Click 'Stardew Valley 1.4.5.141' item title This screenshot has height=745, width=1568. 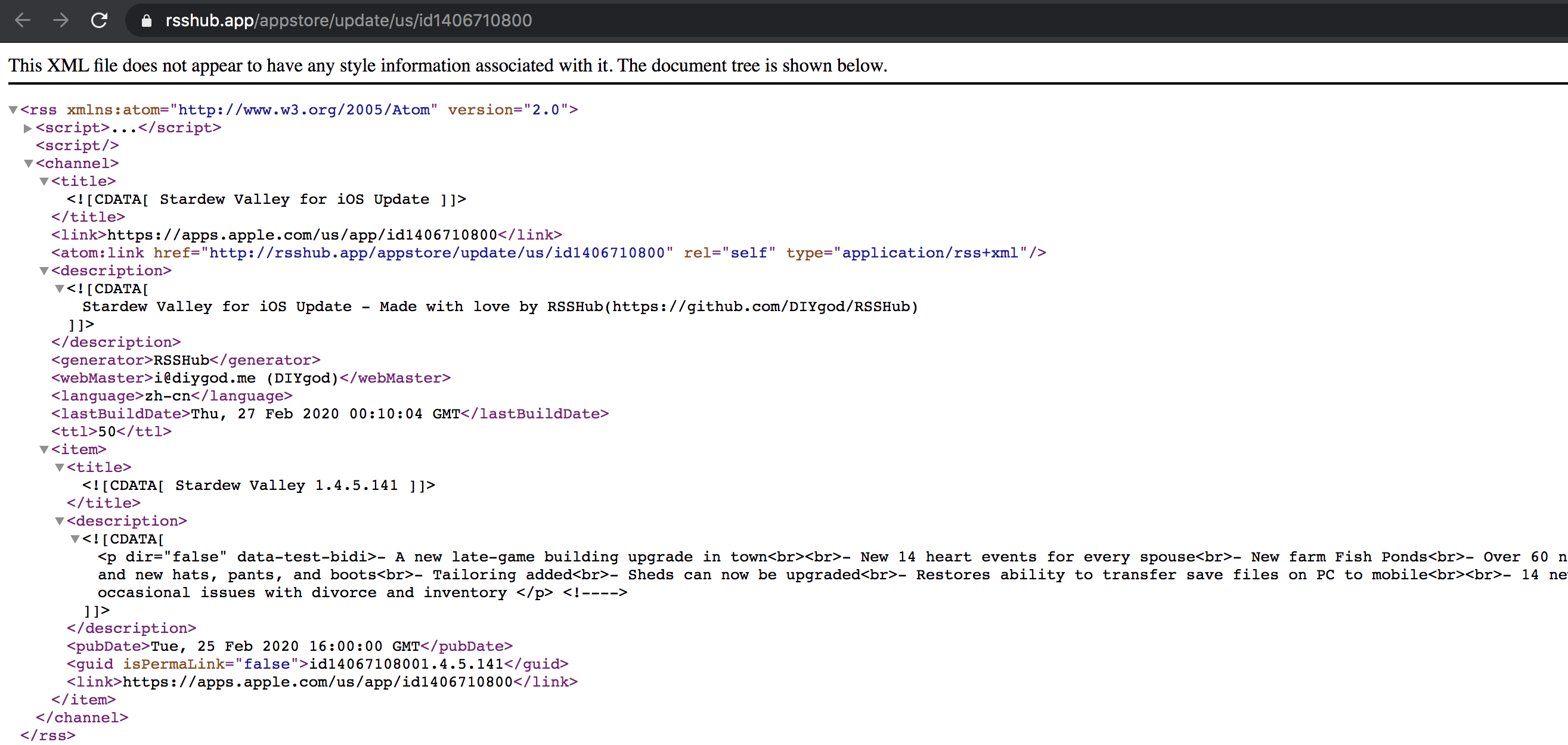point(287,486)
